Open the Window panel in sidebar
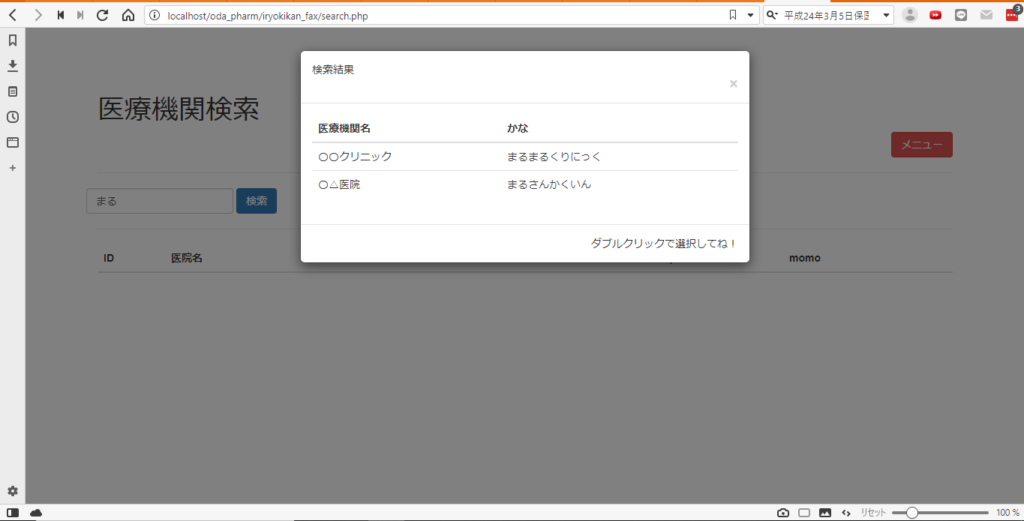The height and width of the screenshot is (521, 1024). pyautogui.click(x=13, y=142)
